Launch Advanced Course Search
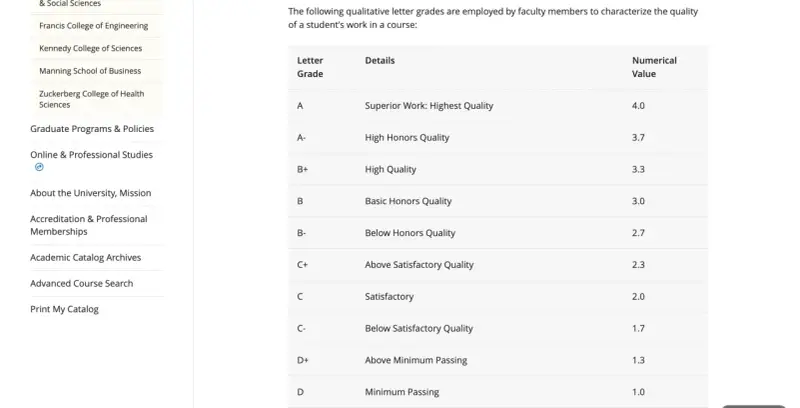Screen dimensions: 800x408 point(82,284)
